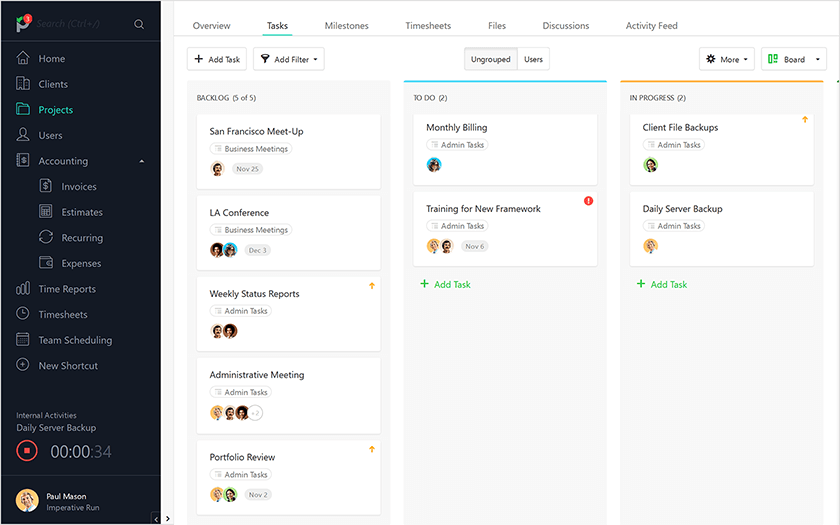The width and height of the screenshot is (840, 525).
Task: Click the TO DO column header
Action: (430, 98)
